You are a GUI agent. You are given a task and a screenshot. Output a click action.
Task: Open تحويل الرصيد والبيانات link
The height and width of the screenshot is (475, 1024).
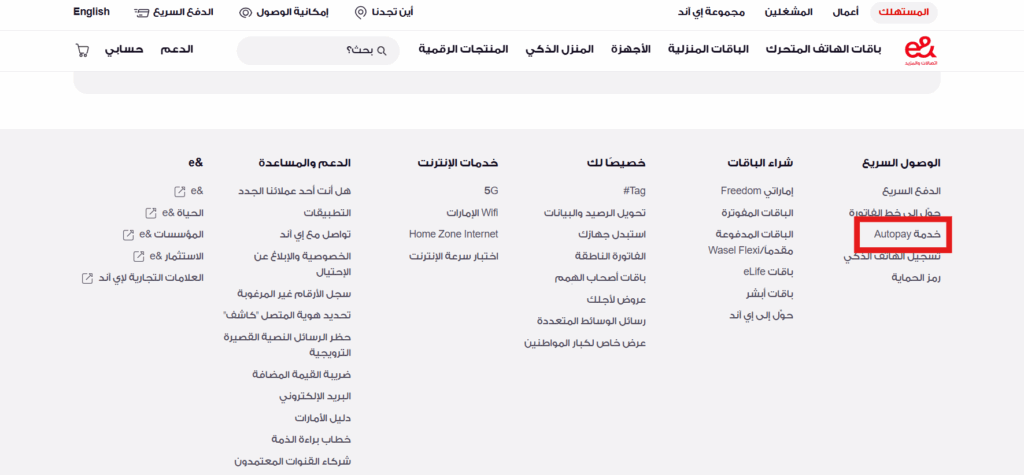[595, 213]
